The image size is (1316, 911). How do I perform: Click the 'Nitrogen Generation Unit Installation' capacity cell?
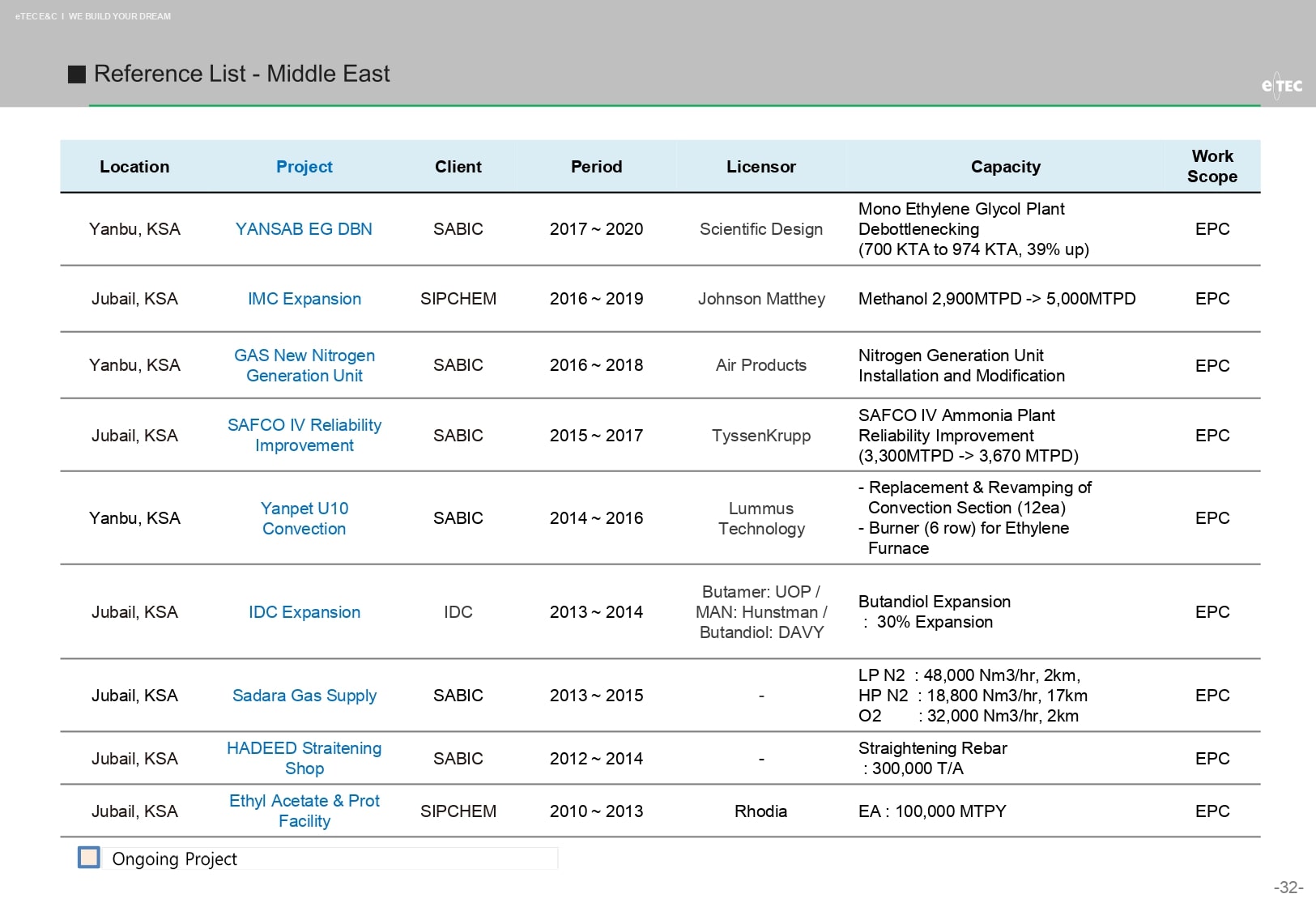[961, 365]
